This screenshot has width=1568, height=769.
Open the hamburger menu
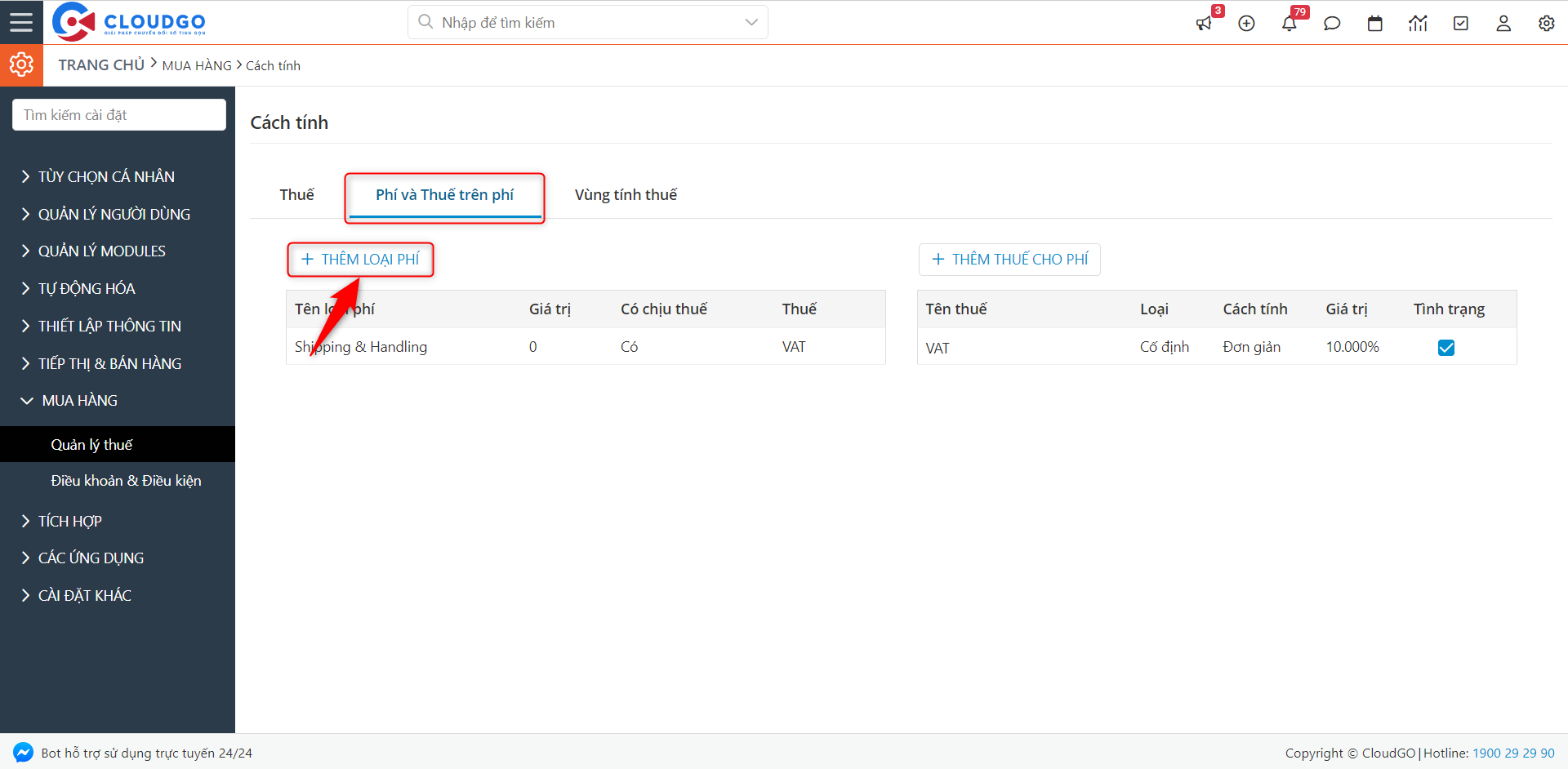[21, 22]
